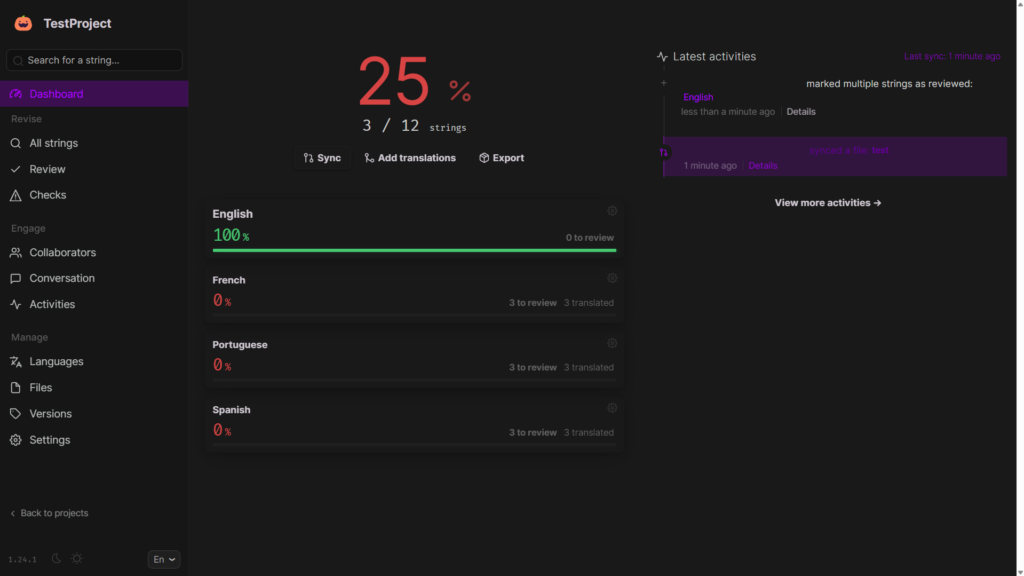Click the sync icon in activity timeline
The image size is (1024, 576).
point(663,152)
